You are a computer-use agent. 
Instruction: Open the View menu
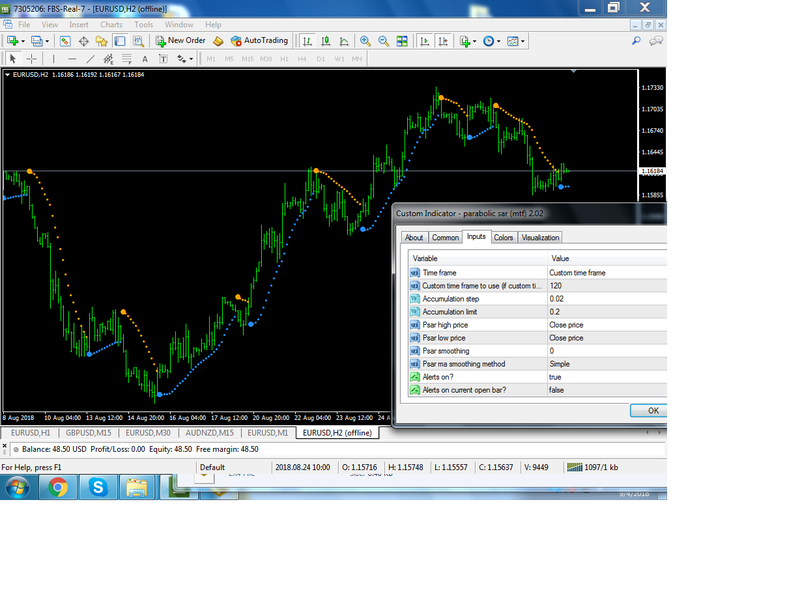tap(49, 24)
